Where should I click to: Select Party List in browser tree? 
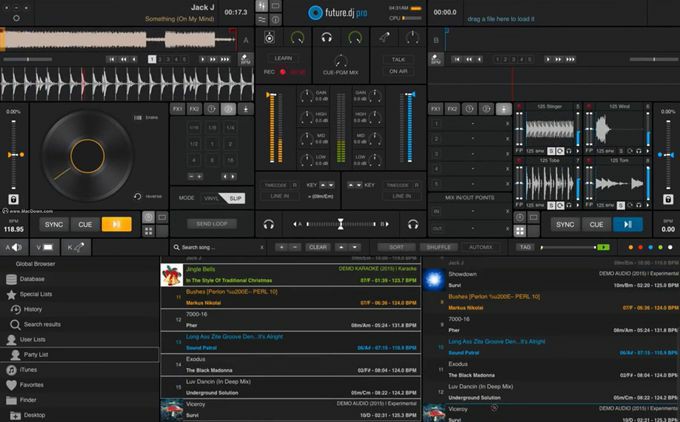click(80, 355)
